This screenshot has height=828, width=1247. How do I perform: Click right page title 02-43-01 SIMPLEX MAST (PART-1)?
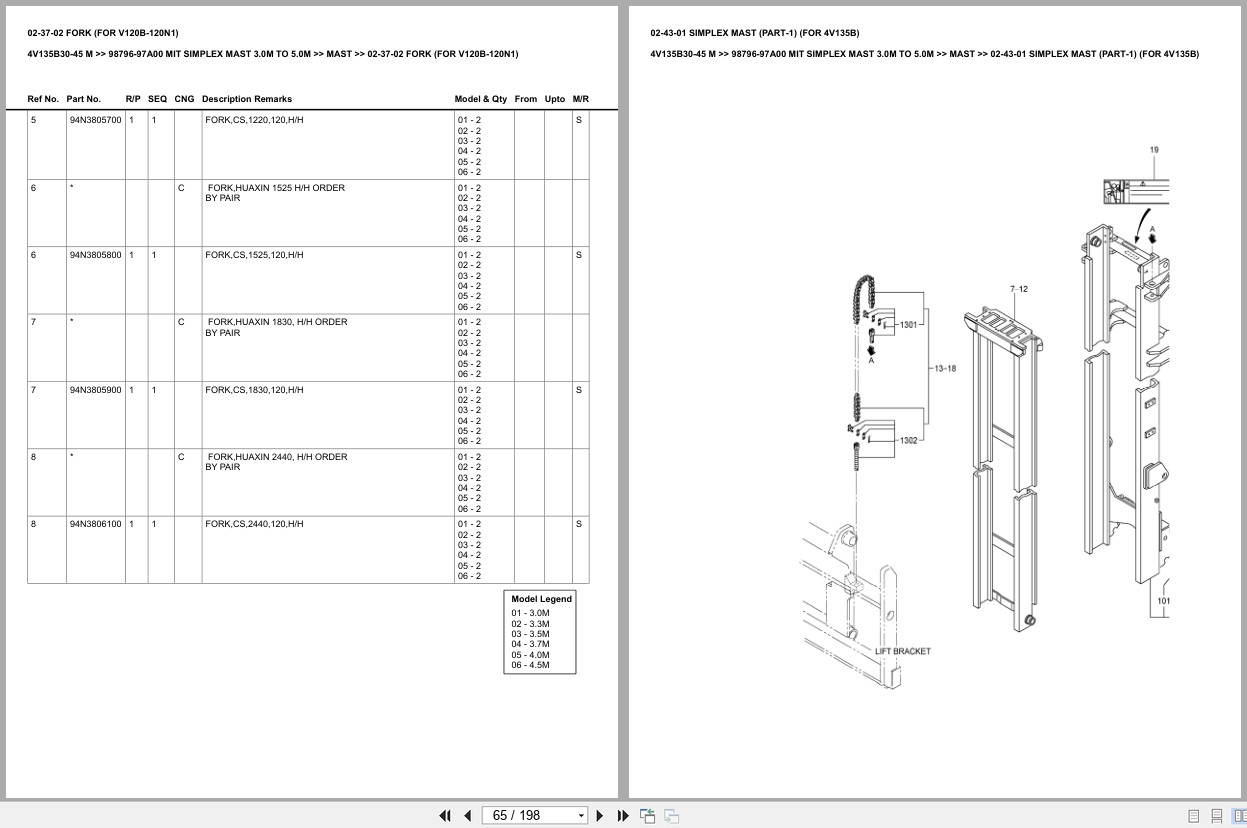(754, 33)
